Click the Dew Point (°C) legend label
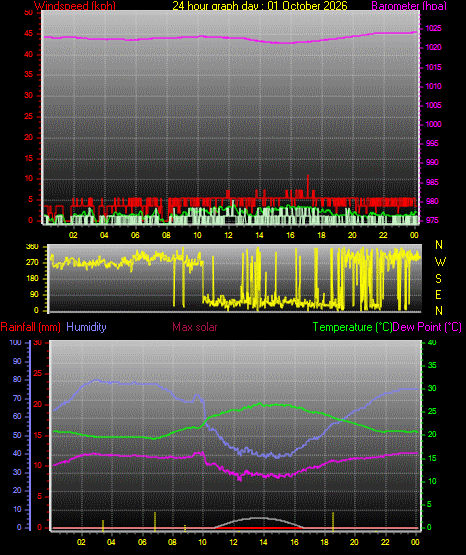Screen dimensions: 466x555 427,327
